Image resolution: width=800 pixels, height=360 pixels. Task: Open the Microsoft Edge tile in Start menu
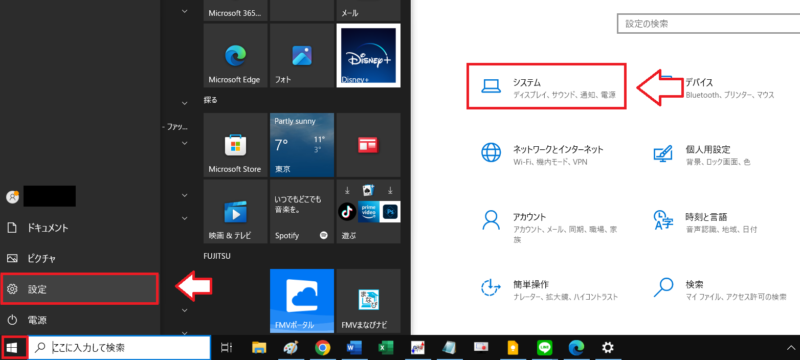(x=235, y=56)
